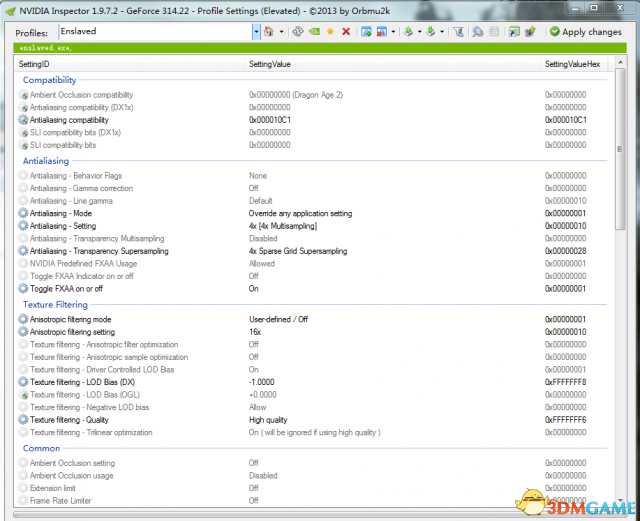Select the 'Frame Rate Limiter' row

coord(312,501)
